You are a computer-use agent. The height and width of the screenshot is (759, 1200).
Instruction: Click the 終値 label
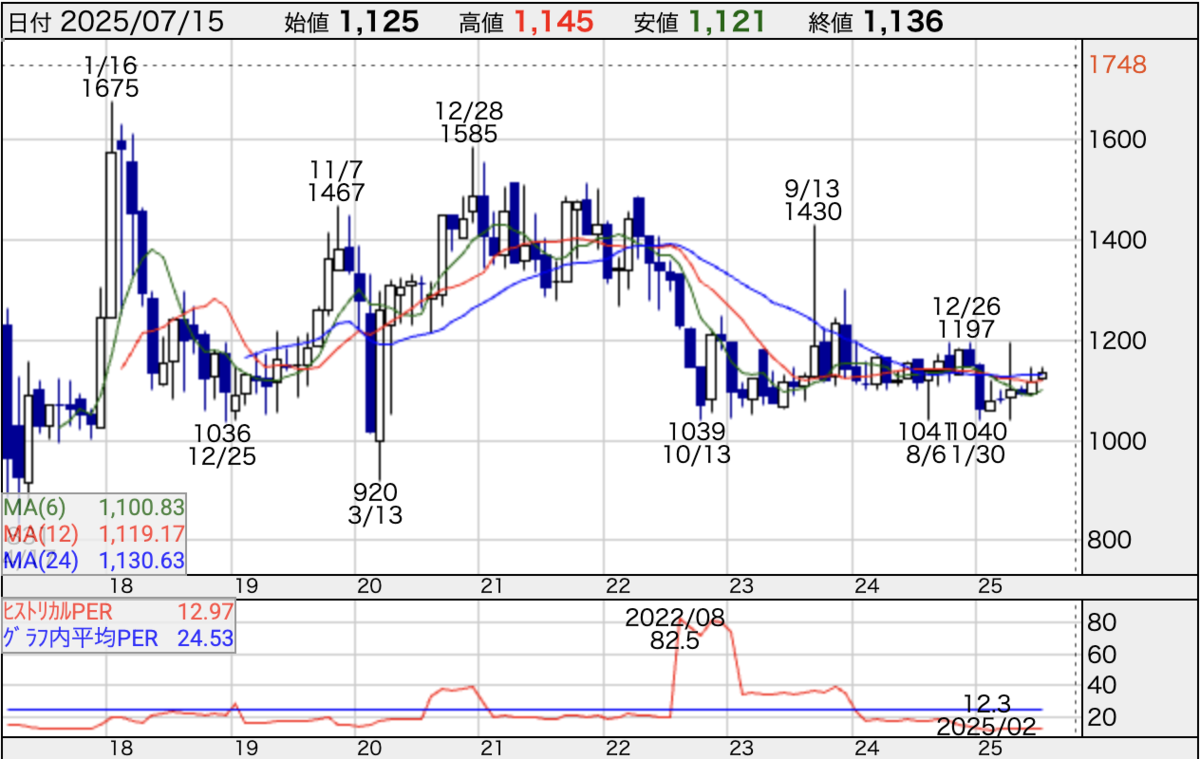pos(833,23)
